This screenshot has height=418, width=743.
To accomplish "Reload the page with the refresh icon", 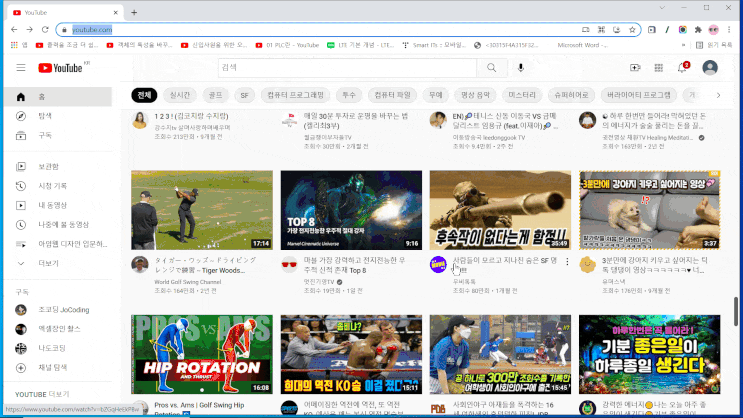I will point(45,29).
